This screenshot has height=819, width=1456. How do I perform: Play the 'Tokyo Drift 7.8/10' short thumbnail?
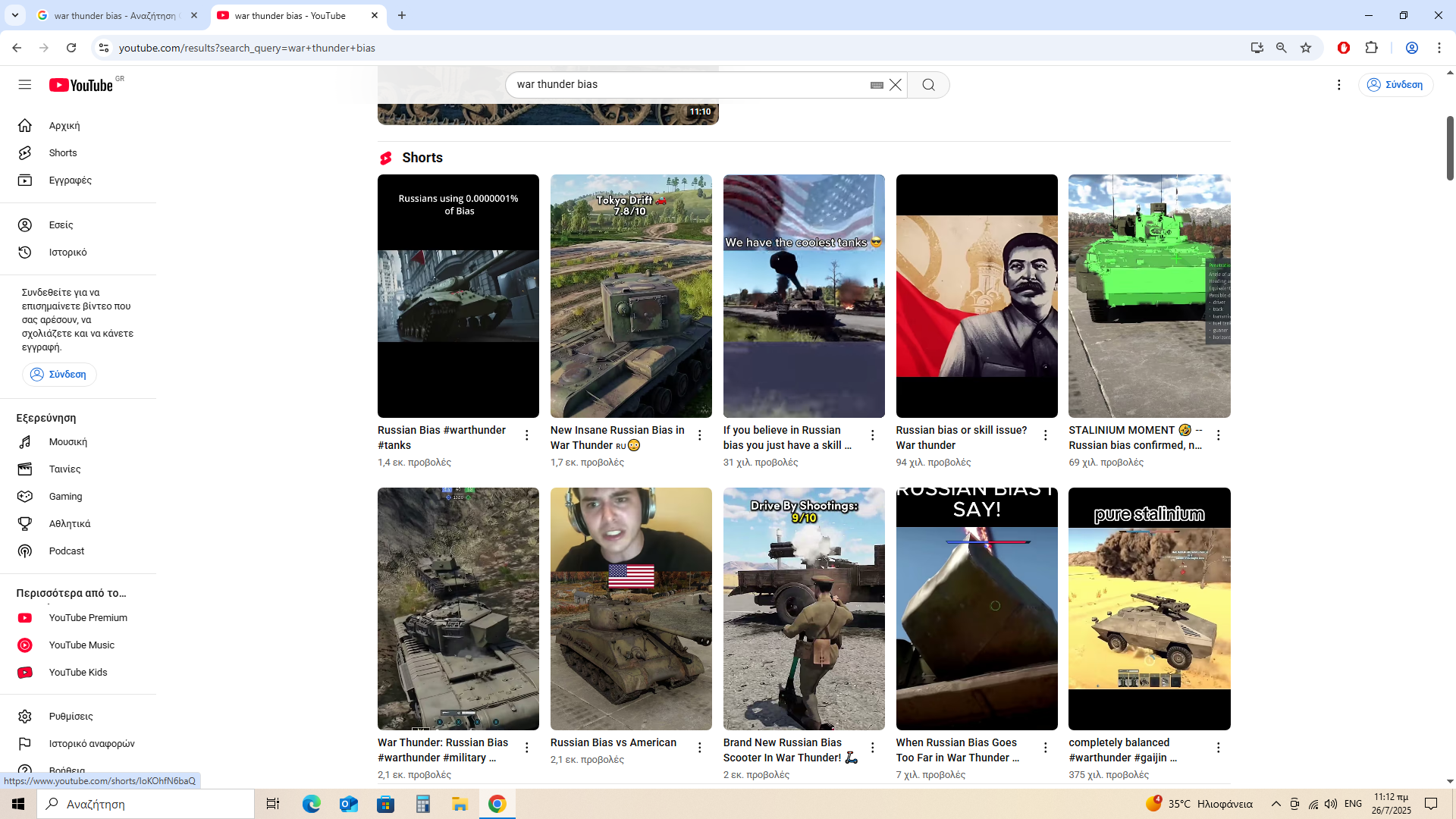point(631,296)
